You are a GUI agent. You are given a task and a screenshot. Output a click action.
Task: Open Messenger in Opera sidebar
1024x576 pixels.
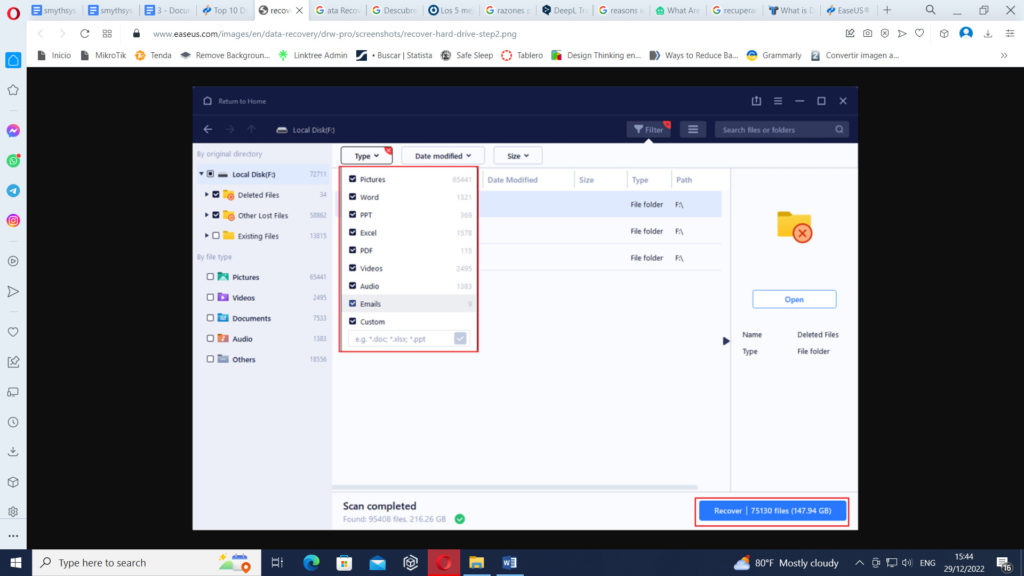[x=13, y=131]
